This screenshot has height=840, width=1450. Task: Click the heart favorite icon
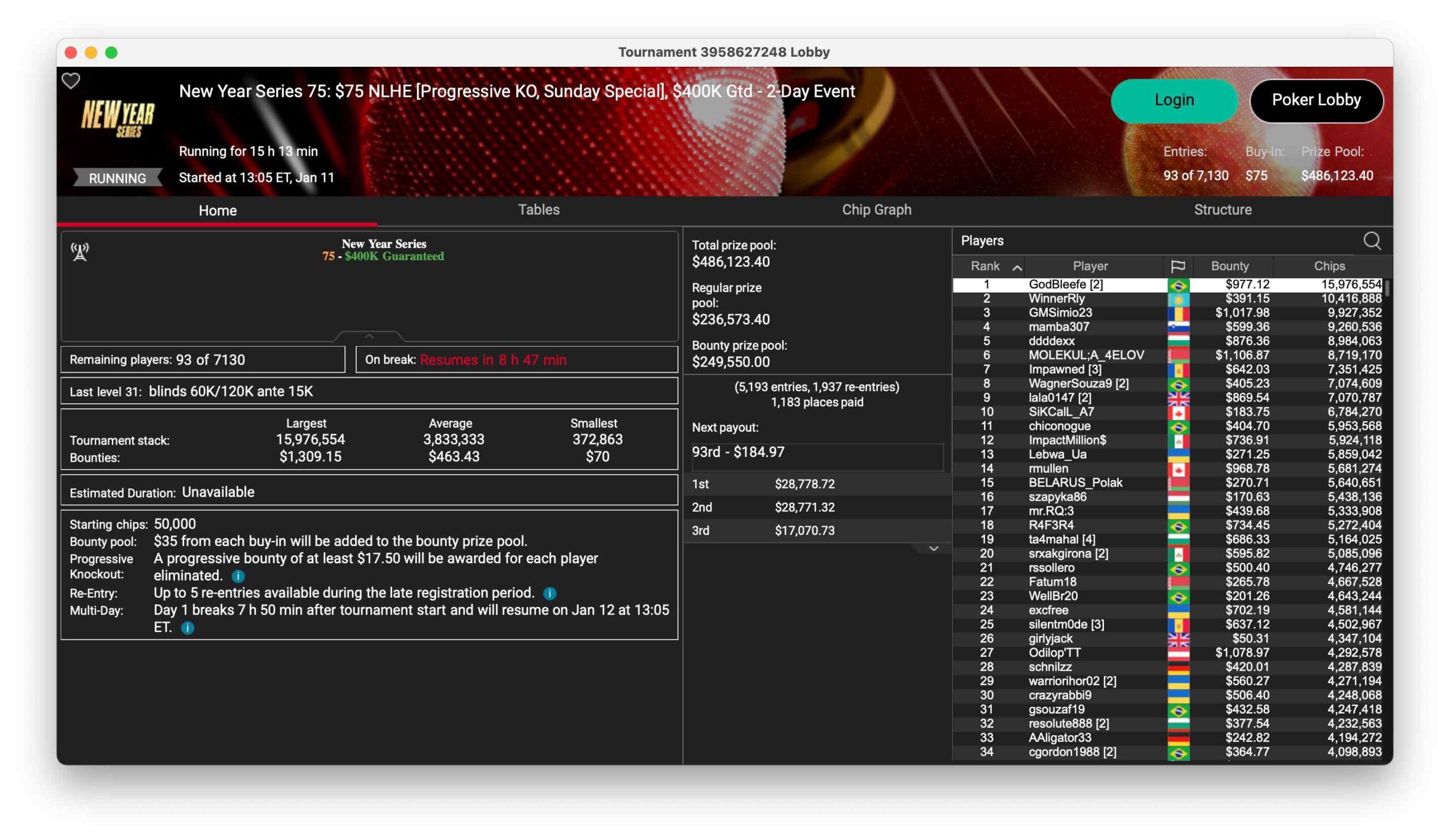pyautogui.click(x=71, y=80)
